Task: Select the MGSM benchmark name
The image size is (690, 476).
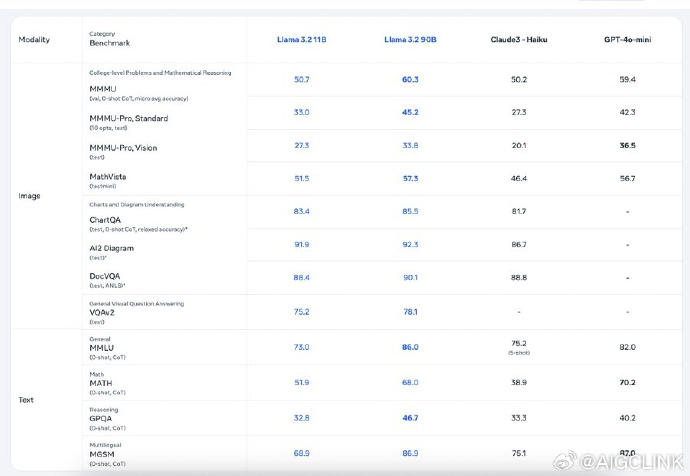Action: pos(102,454)
